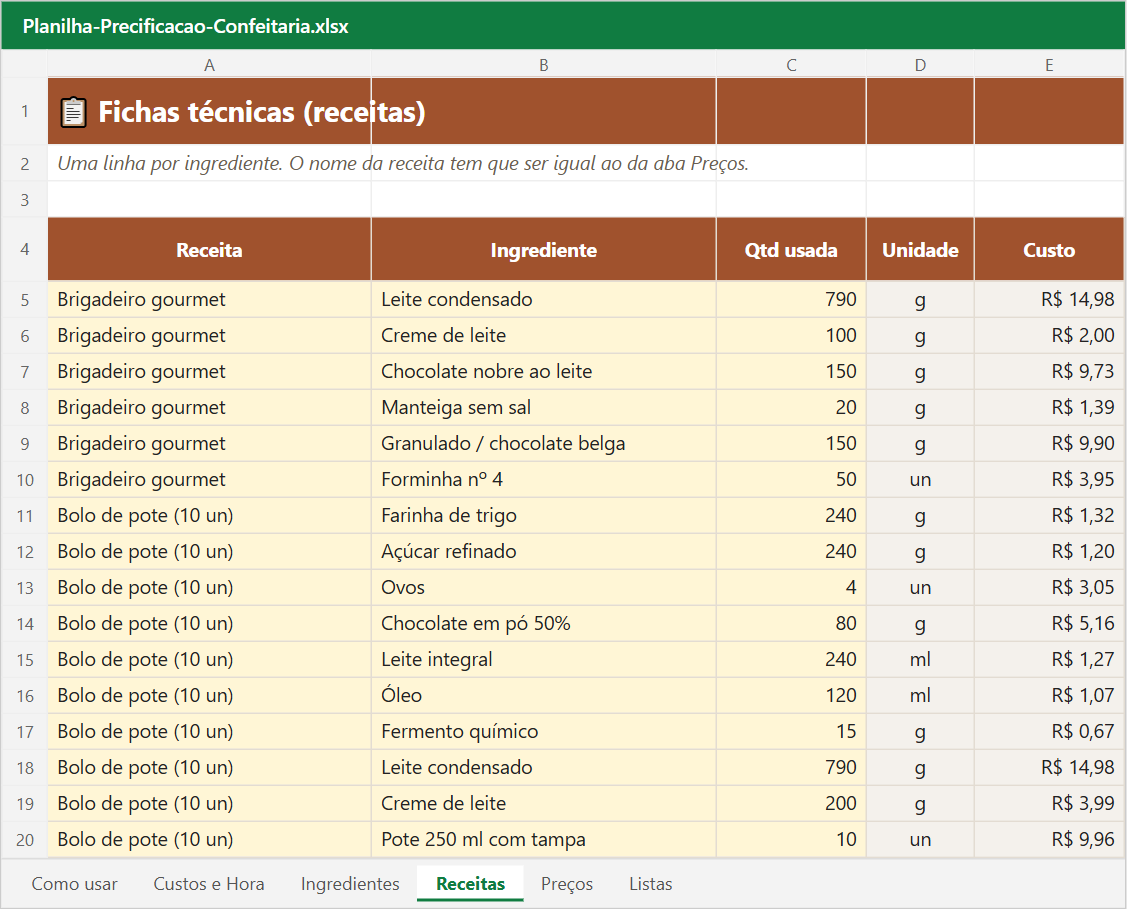Open the Preços sheet tab
This screenshot has height=911, width=1127.
(567, 884)
